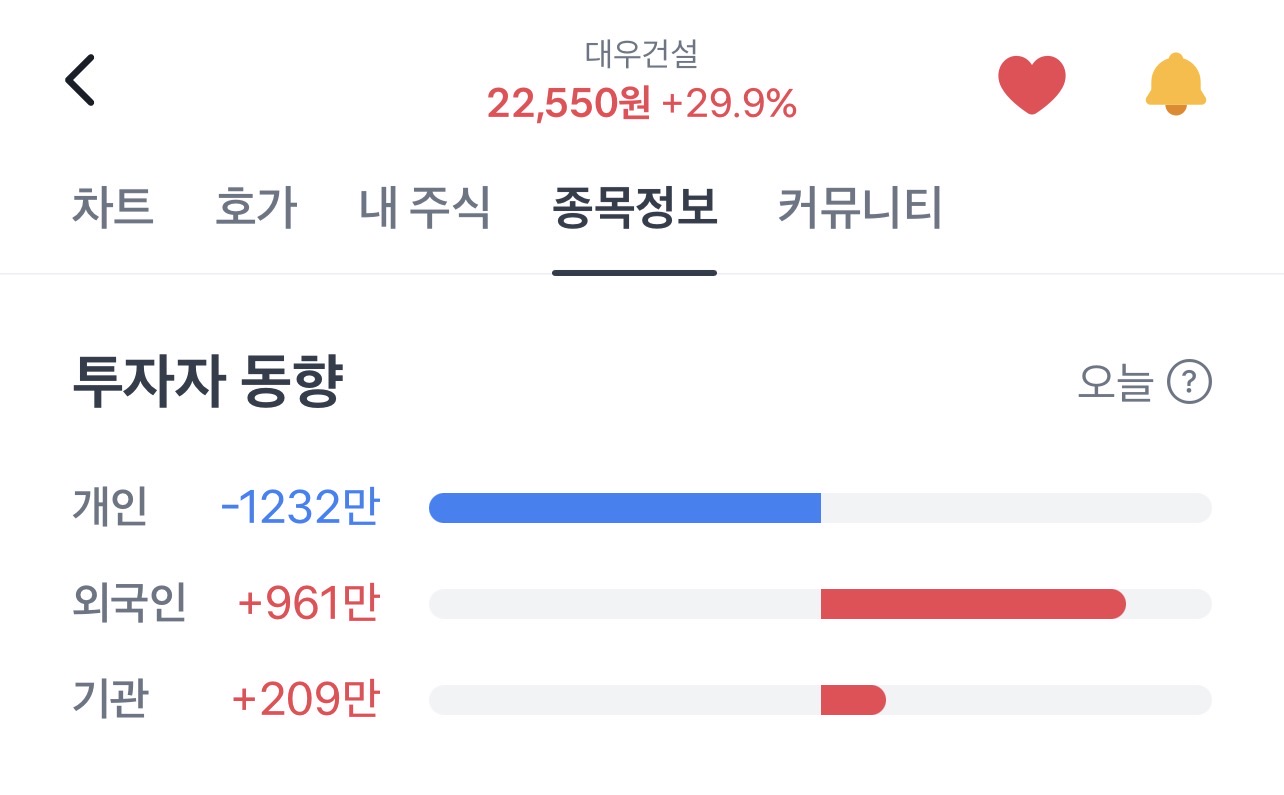Open the 호가 tab
The height and width of the screenshot is (795, 1284).
tap(256, 209)
